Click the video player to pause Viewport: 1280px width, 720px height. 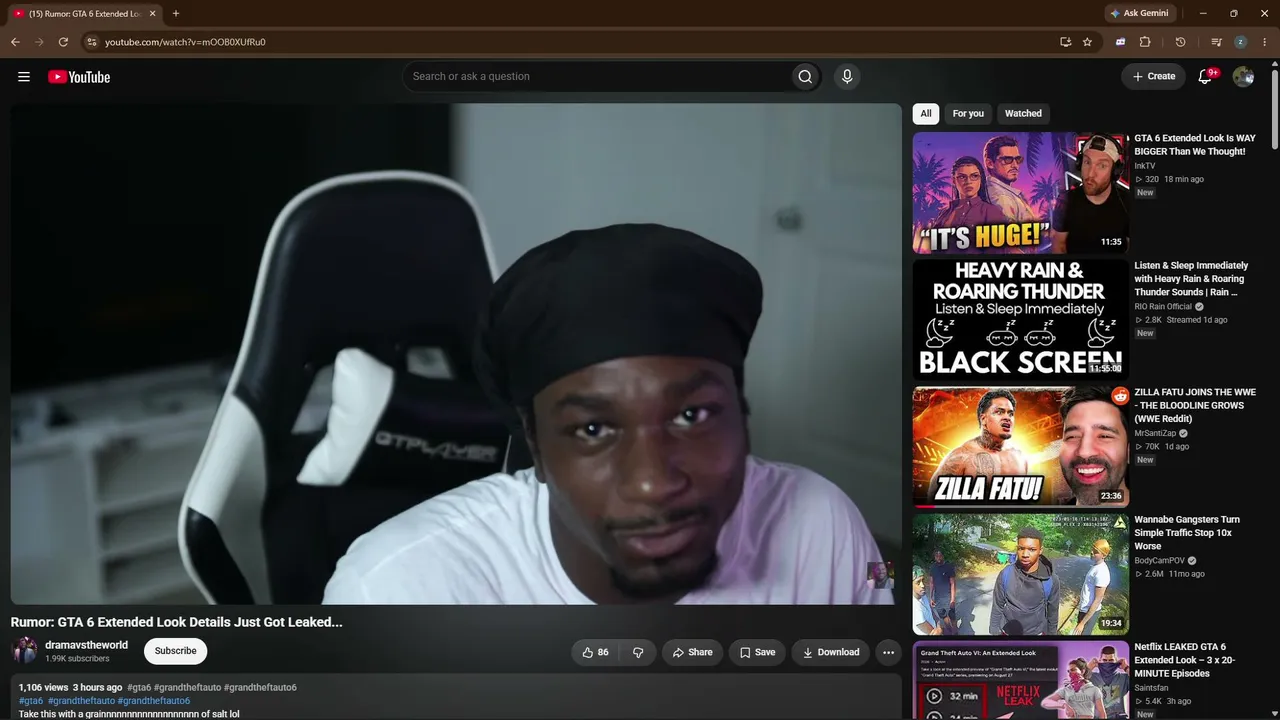[x=456, y=354]
